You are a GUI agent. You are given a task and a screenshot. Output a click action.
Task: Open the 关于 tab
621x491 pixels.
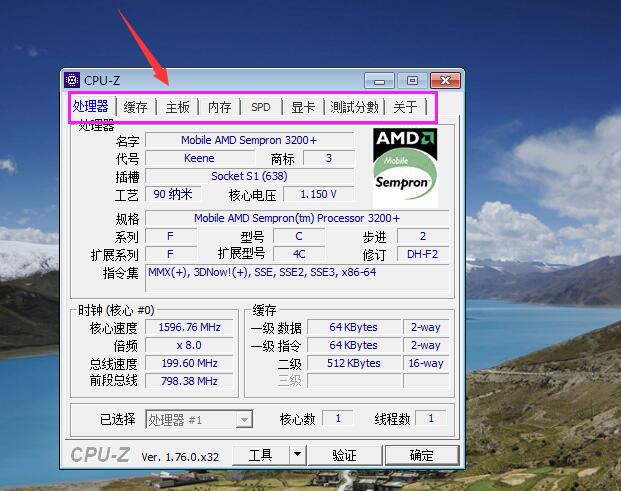pyautogui.click(x=405, y=107)
